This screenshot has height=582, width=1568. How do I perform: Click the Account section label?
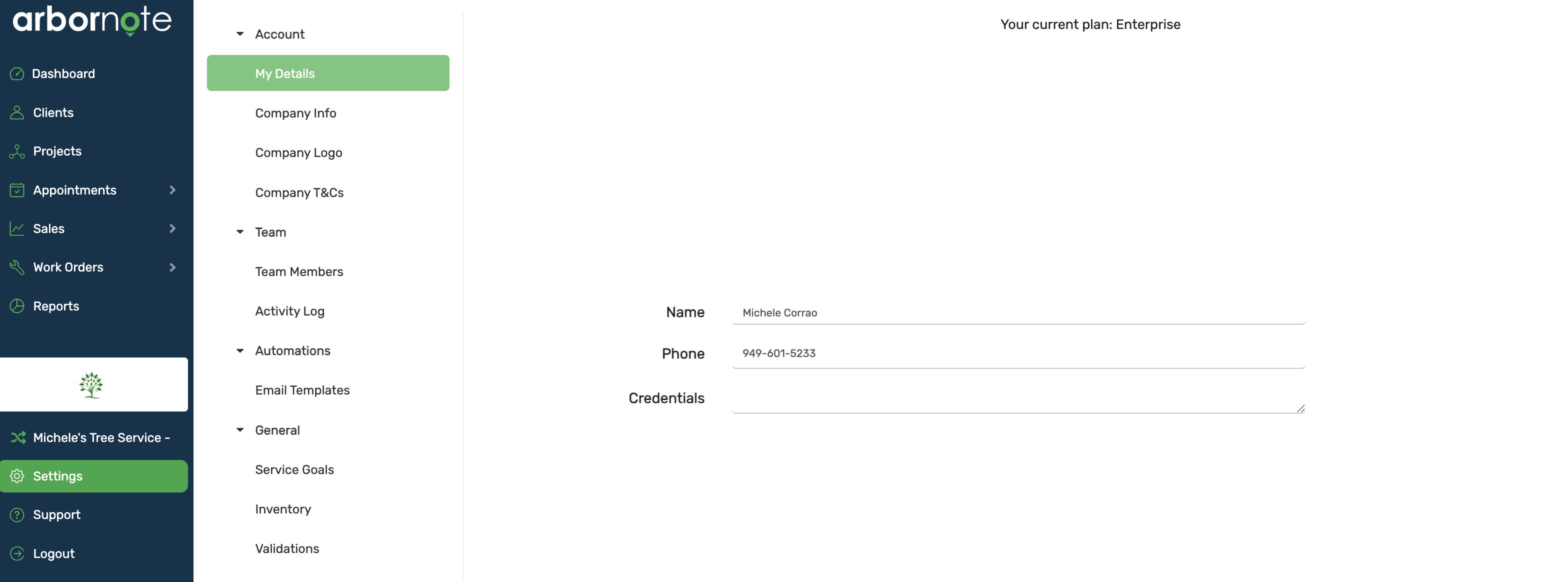279,34
